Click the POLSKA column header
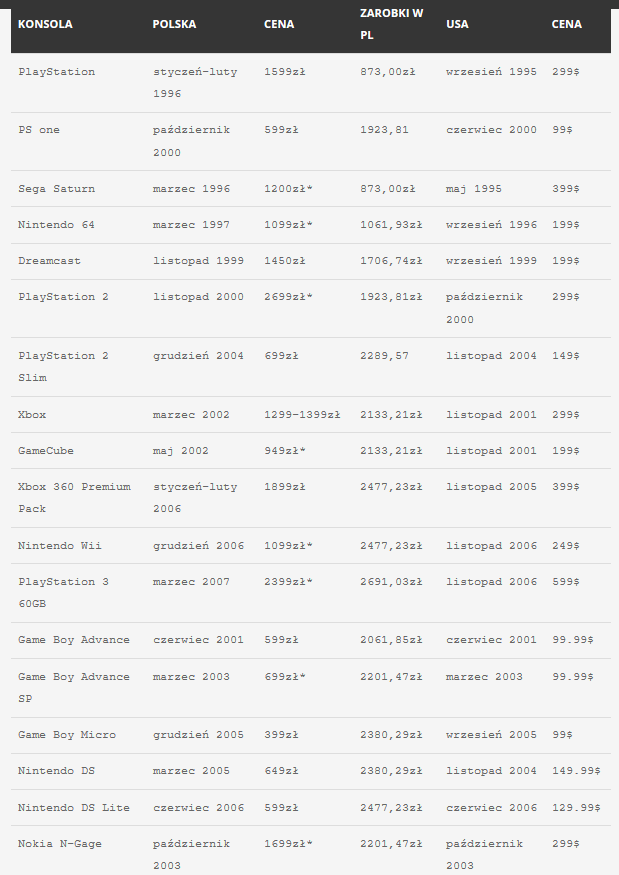 click(174, 24)
